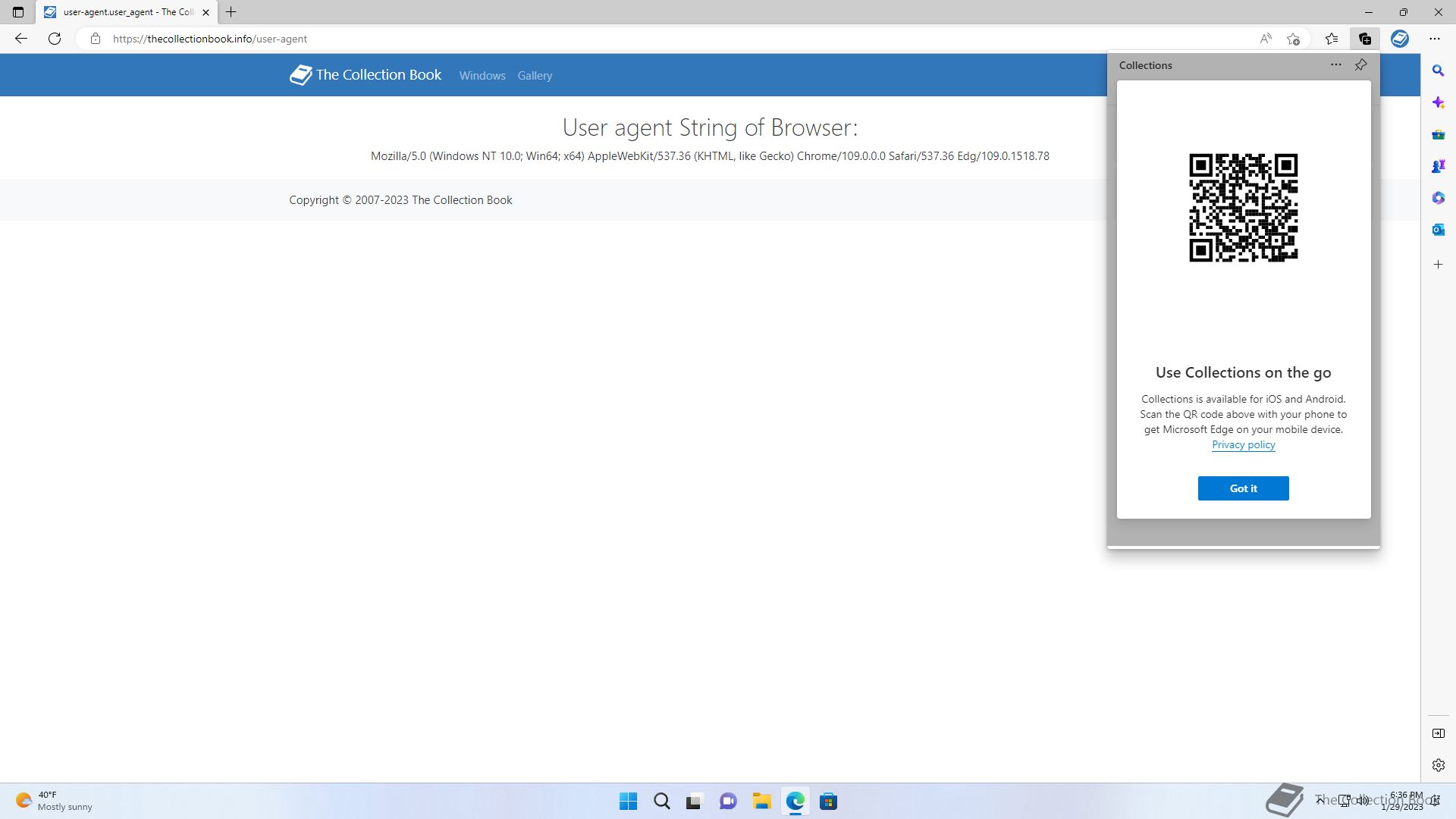Open the Gallery navigation link
1456x819 pixels.
tap(535, 76)
